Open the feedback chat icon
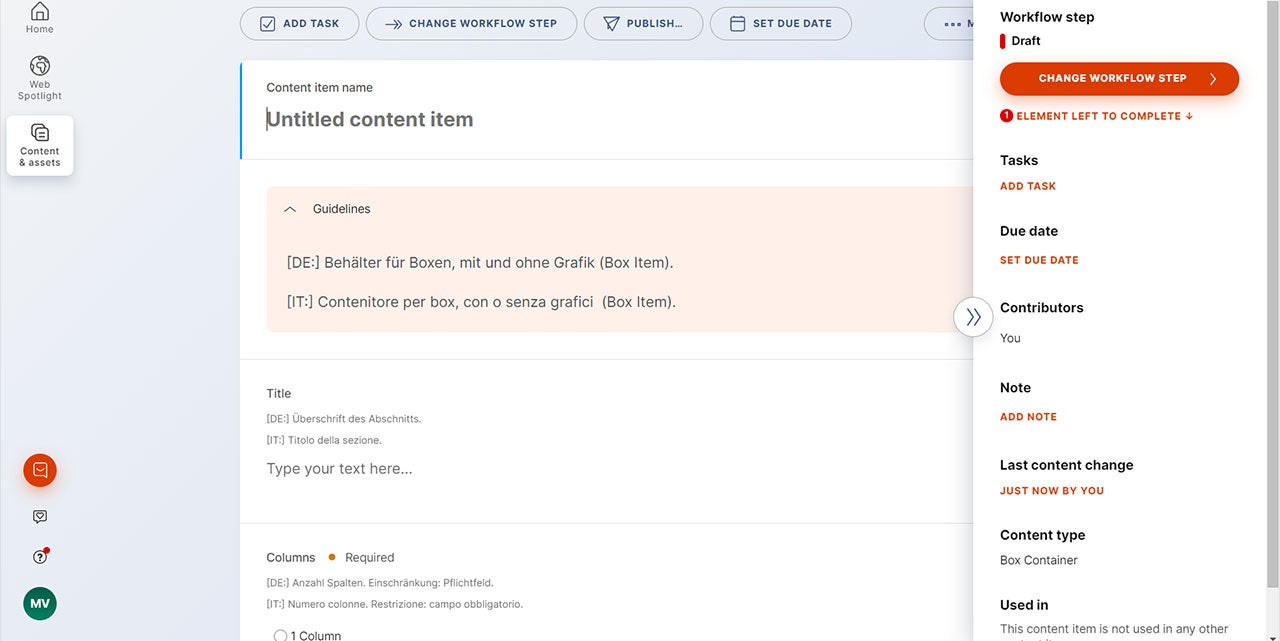1280x641 pixels. (x=40, y=517)
